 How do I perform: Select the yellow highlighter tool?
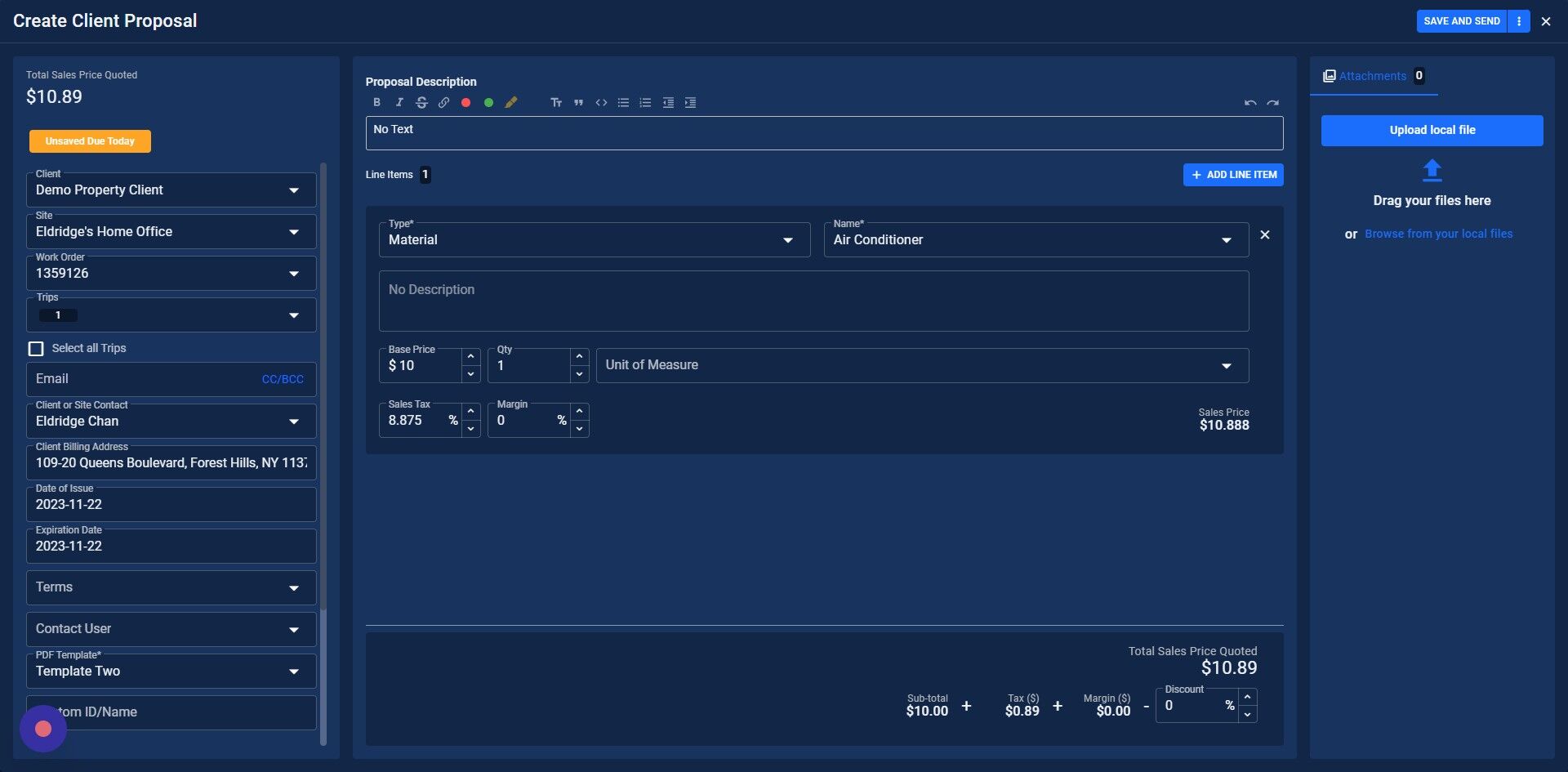click(511, 103)
